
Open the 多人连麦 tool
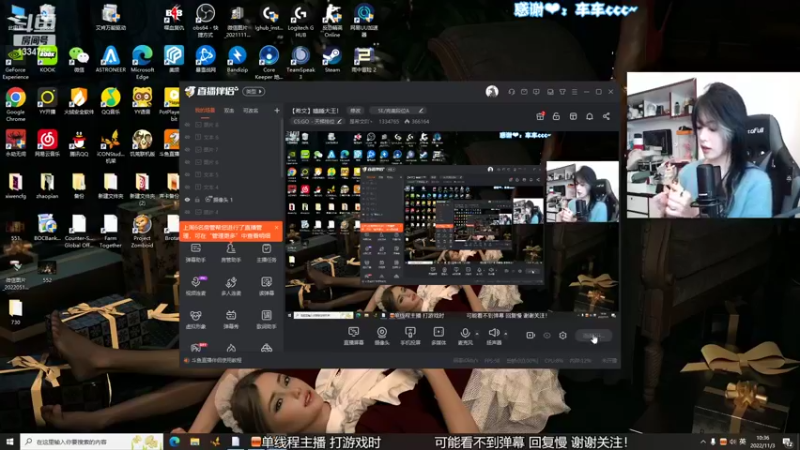click(231, 286)
